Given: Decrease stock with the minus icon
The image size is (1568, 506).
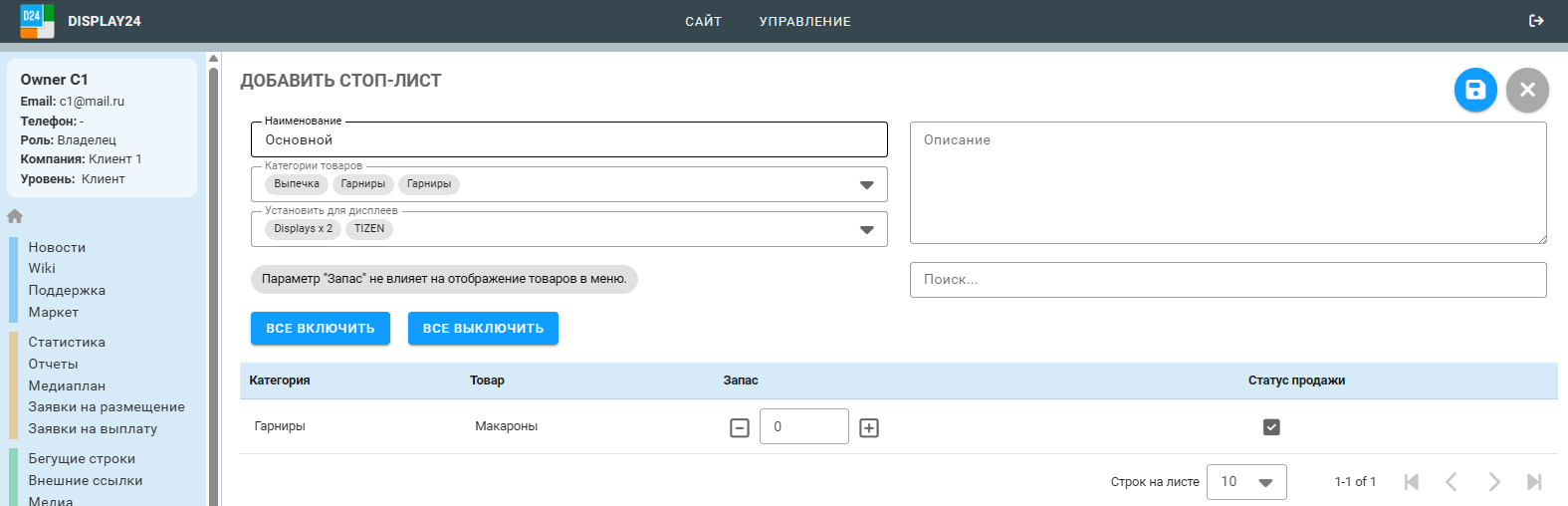Looking at the screenshot, I should 740,427.
